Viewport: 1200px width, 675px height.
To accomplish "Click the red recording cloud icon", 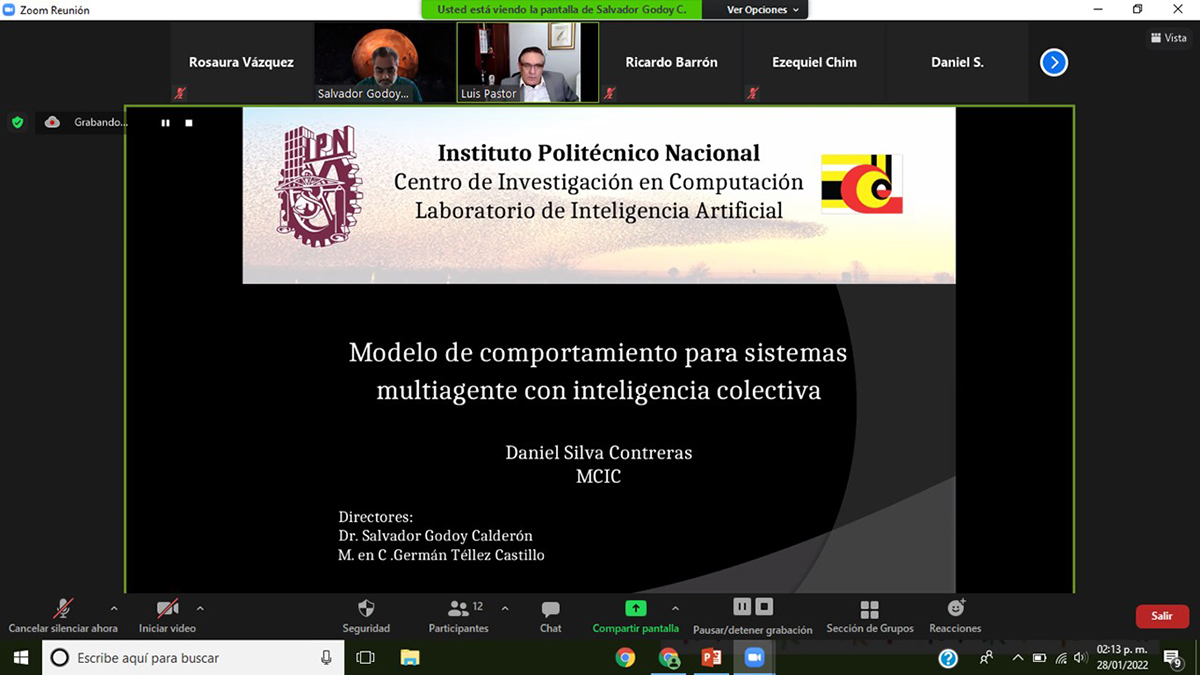I will (x=53, y=122).
